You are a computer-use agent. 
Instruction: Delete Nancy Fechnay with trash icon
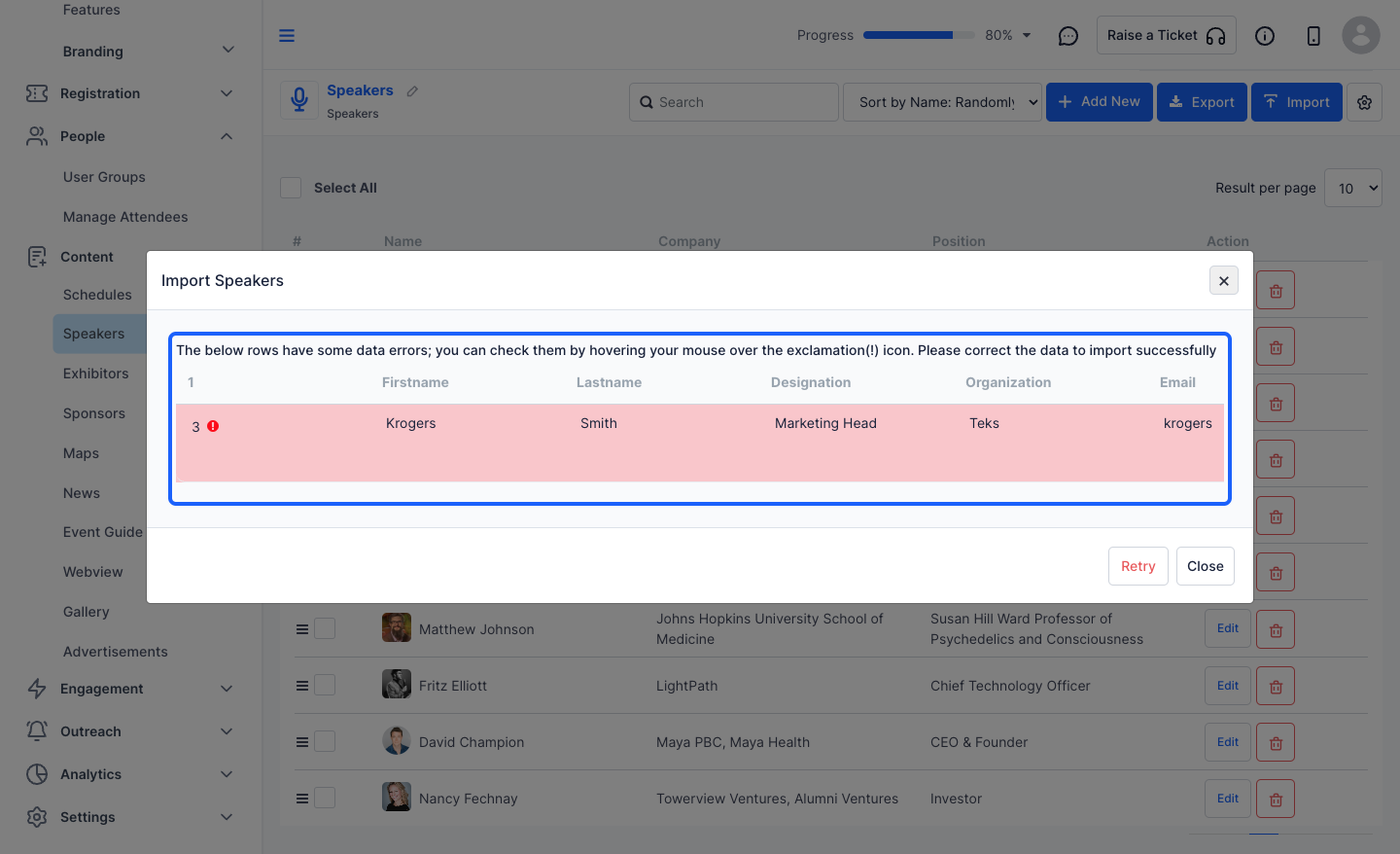point(1276,799)
